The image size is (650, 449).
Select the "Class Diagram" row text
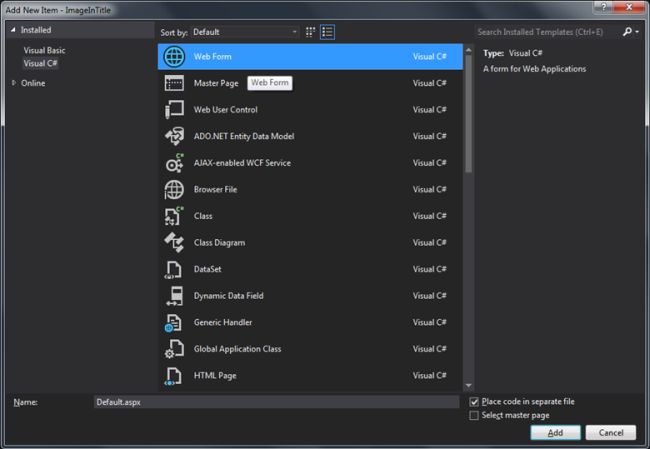click(x=219, y=243)
